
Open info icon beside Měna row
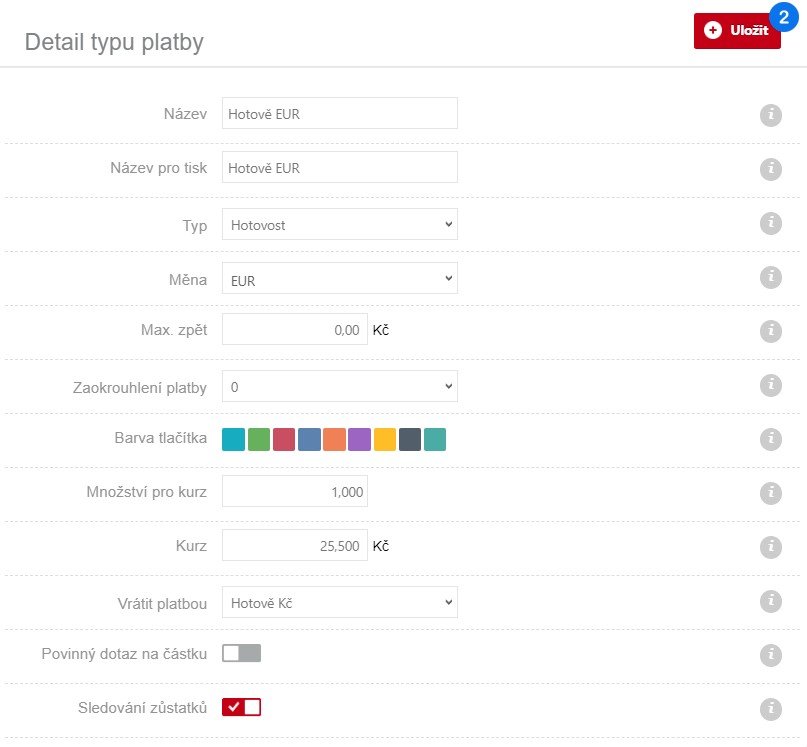pos(770,277)
